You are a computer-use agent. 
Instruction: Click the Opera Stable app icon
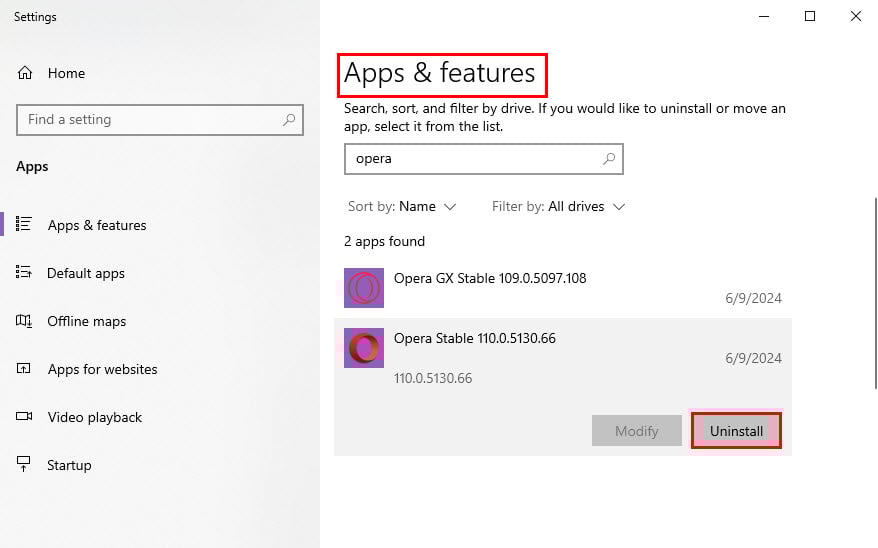[x=364, y=348]
